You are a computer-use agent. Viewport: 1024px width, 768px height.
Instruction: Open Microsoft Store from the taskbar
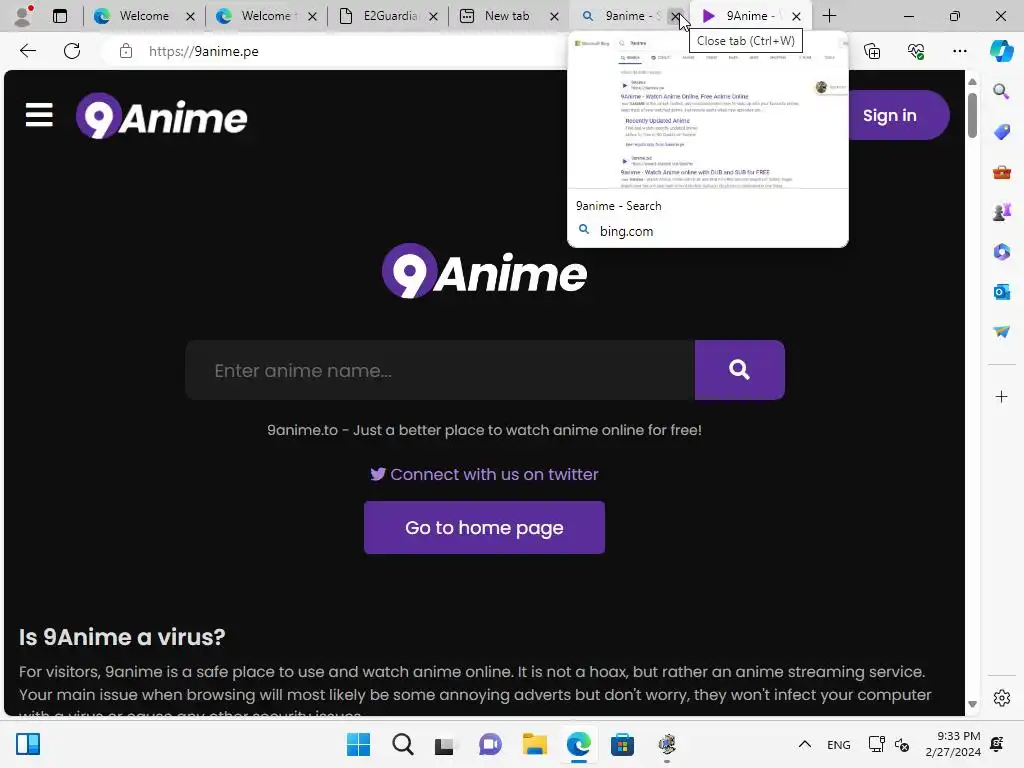622,744
